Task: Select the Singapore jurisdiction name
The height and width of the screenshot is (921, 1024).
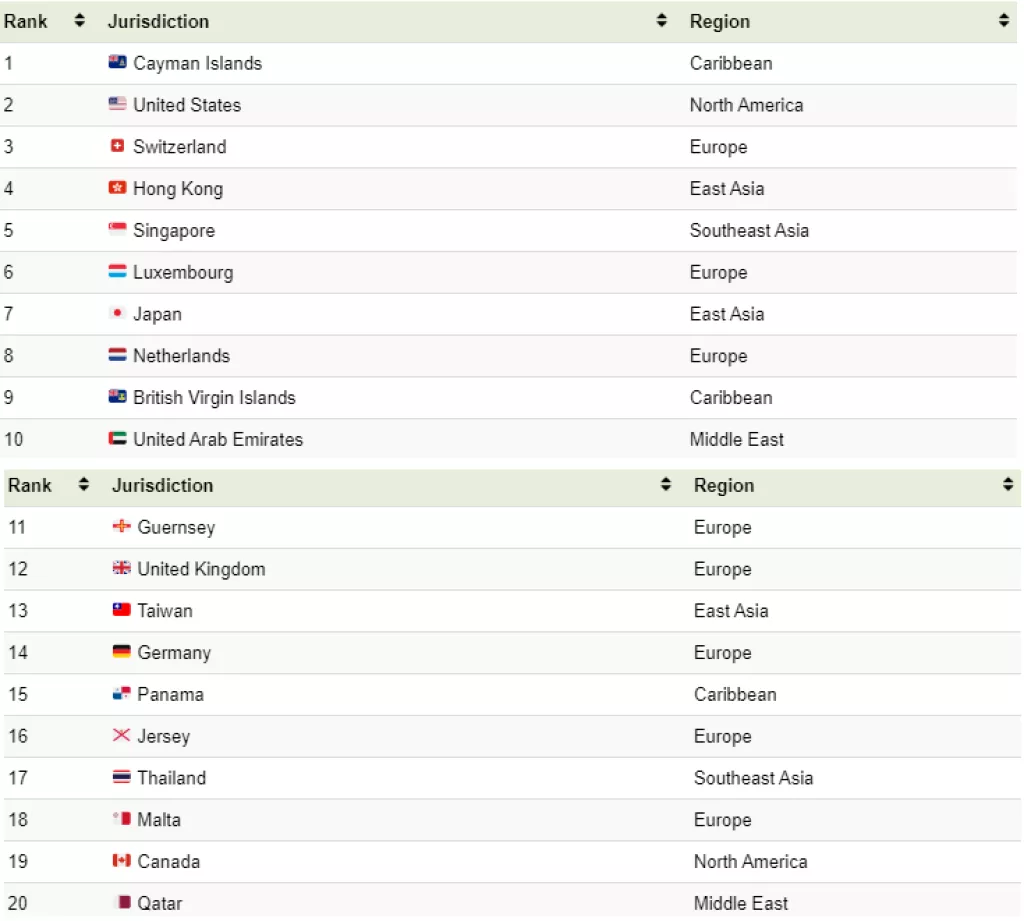Action: [x=174, y=231]
